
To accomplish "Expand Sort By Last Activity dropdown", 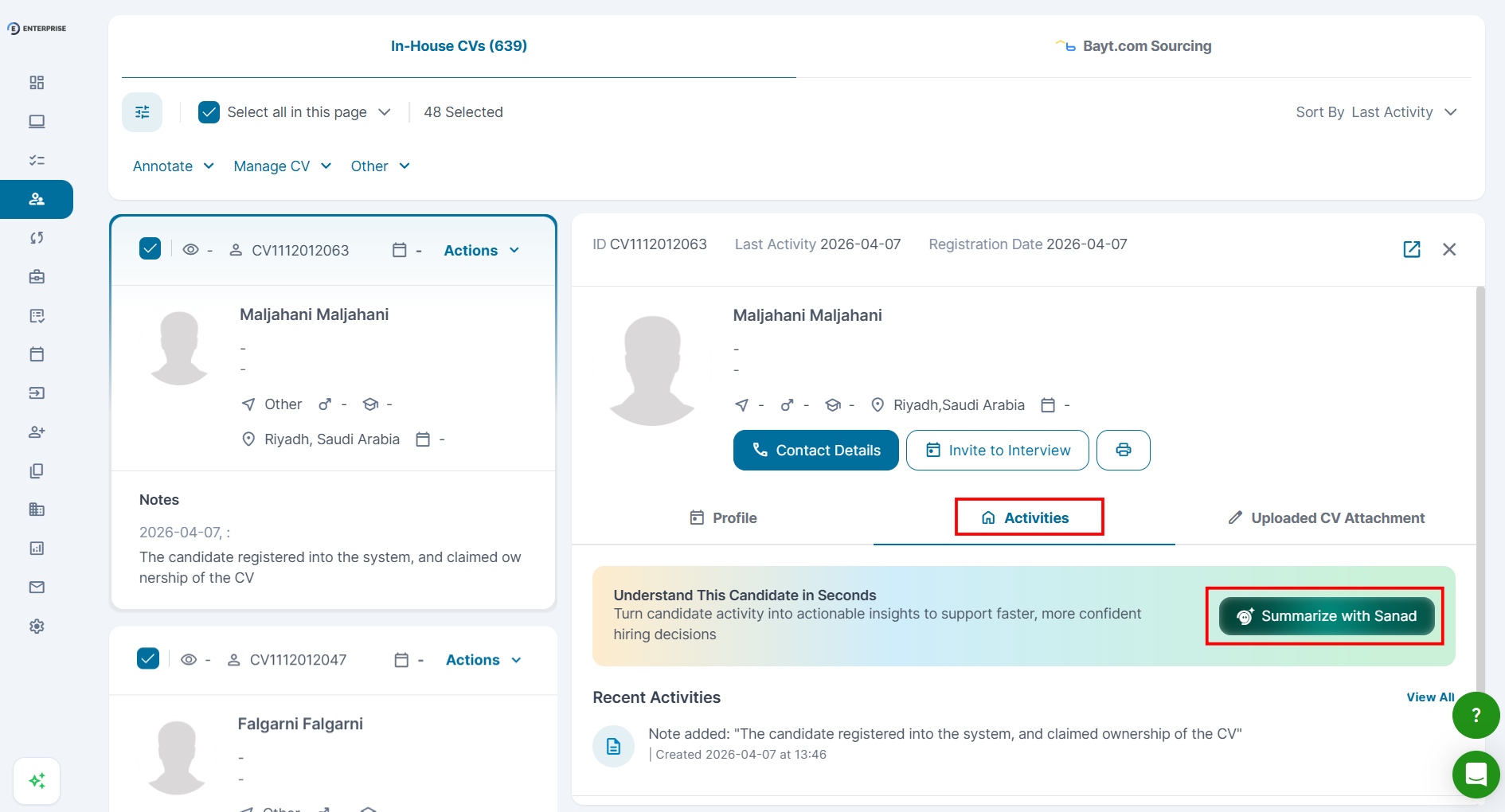I will (x=1376, y=112).
